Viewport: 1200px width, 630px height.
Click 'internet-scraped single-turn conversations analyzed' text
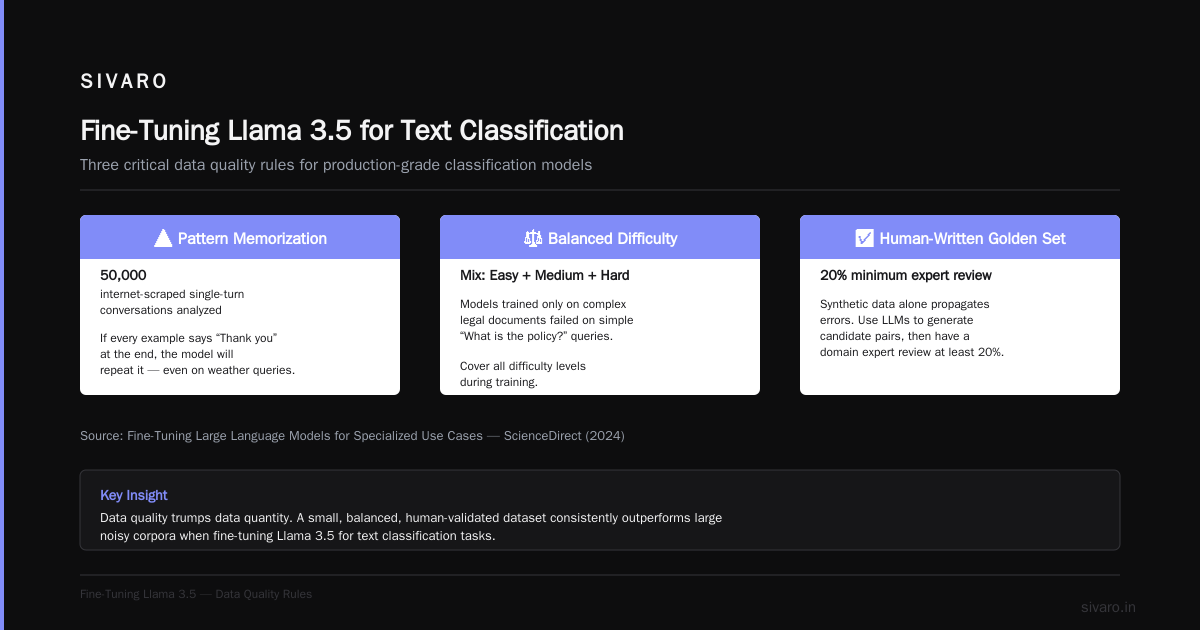tap(172, 303)
